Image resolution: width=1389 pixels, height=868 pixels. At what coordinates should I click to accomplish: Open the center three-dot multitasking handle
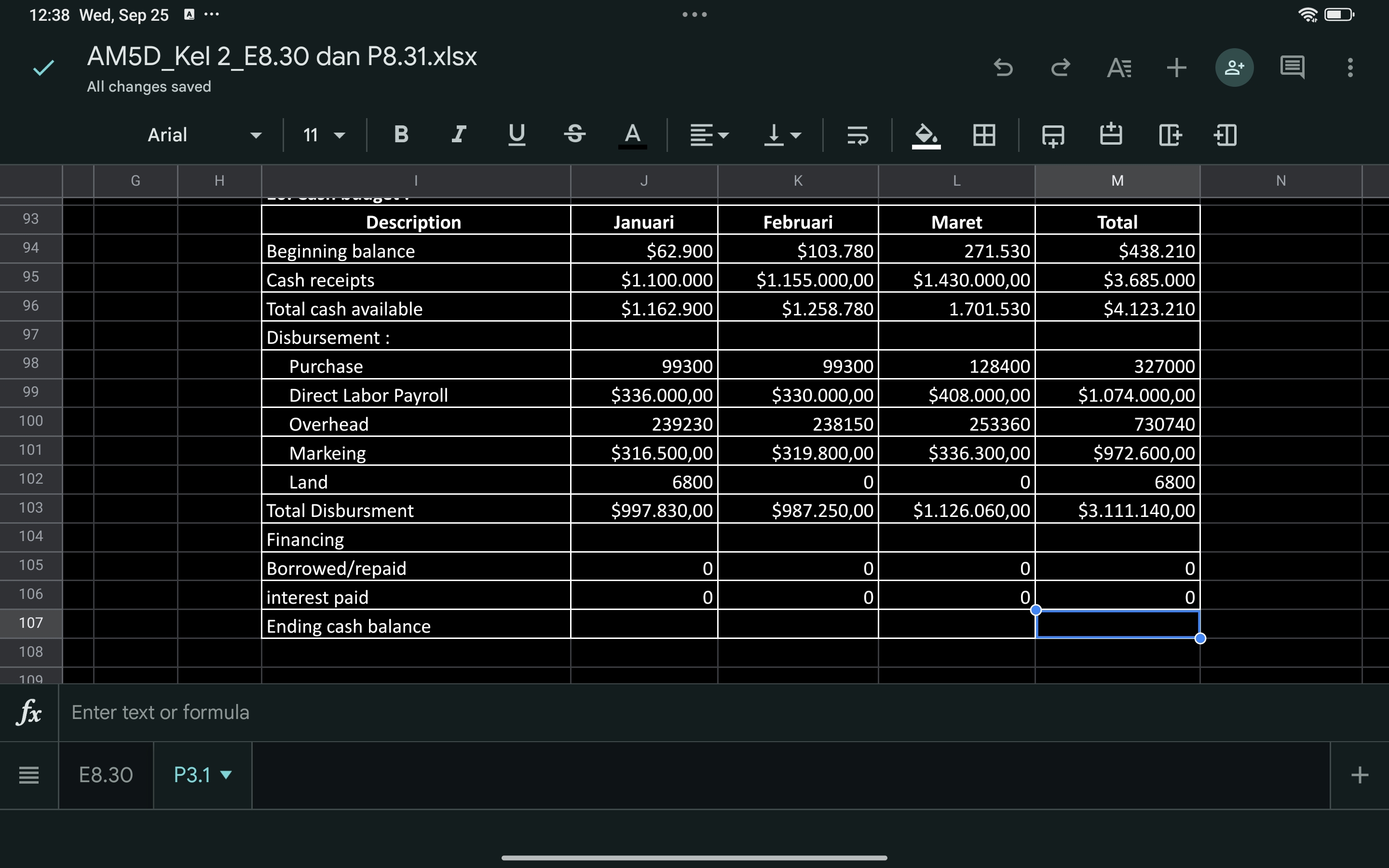pyautogui.click(x=694, y=14)
